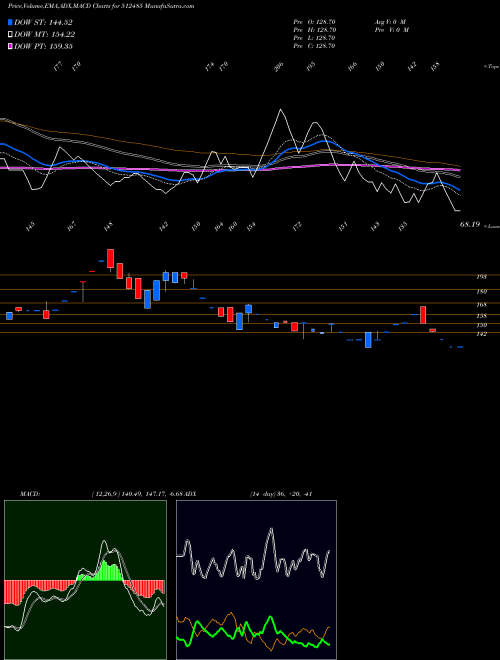Click inside the dark blue ADX panel
The image size is (500, 660).
click(256, 580)
